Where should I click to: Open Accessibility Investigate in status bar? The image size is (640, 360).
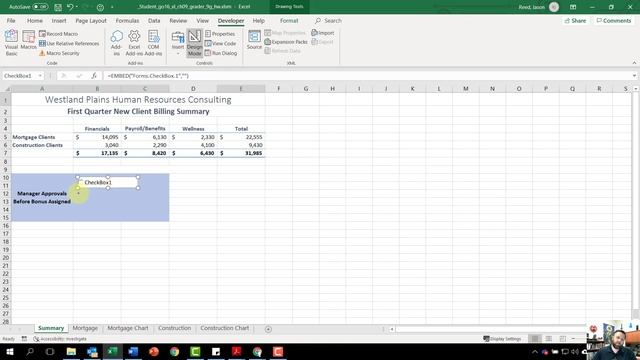tap(60, 339)
